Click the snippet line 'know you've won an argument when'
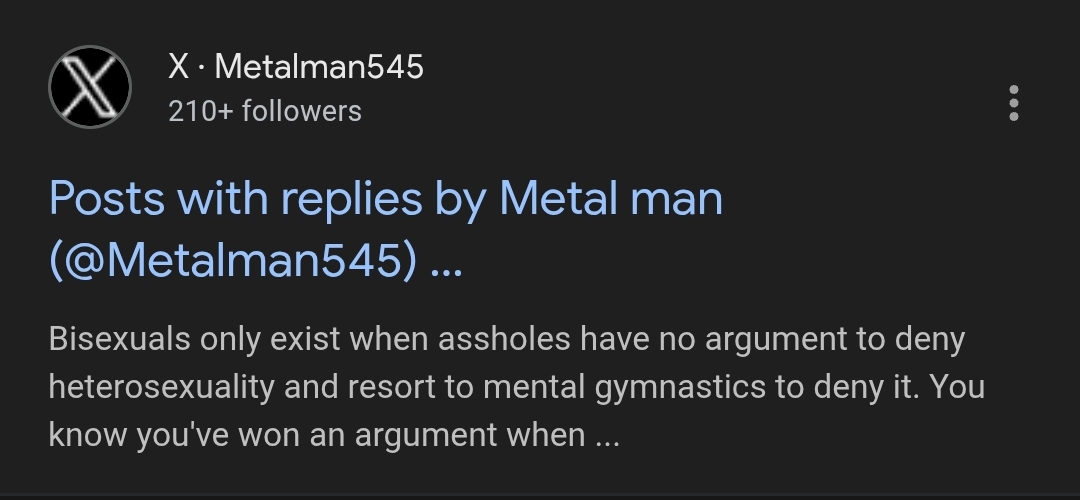Image resolution: width=1080 pixels, height=500 pixels. [x=330, y=435]
